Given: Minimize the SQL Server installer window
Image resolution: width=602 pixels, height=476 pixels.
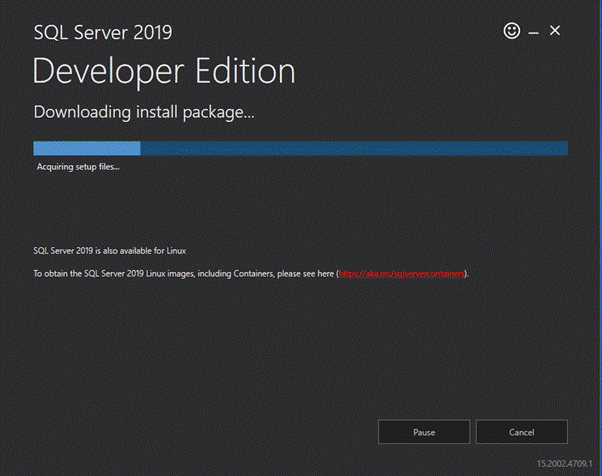Looking at the screenshot, I should pos(533,33).
